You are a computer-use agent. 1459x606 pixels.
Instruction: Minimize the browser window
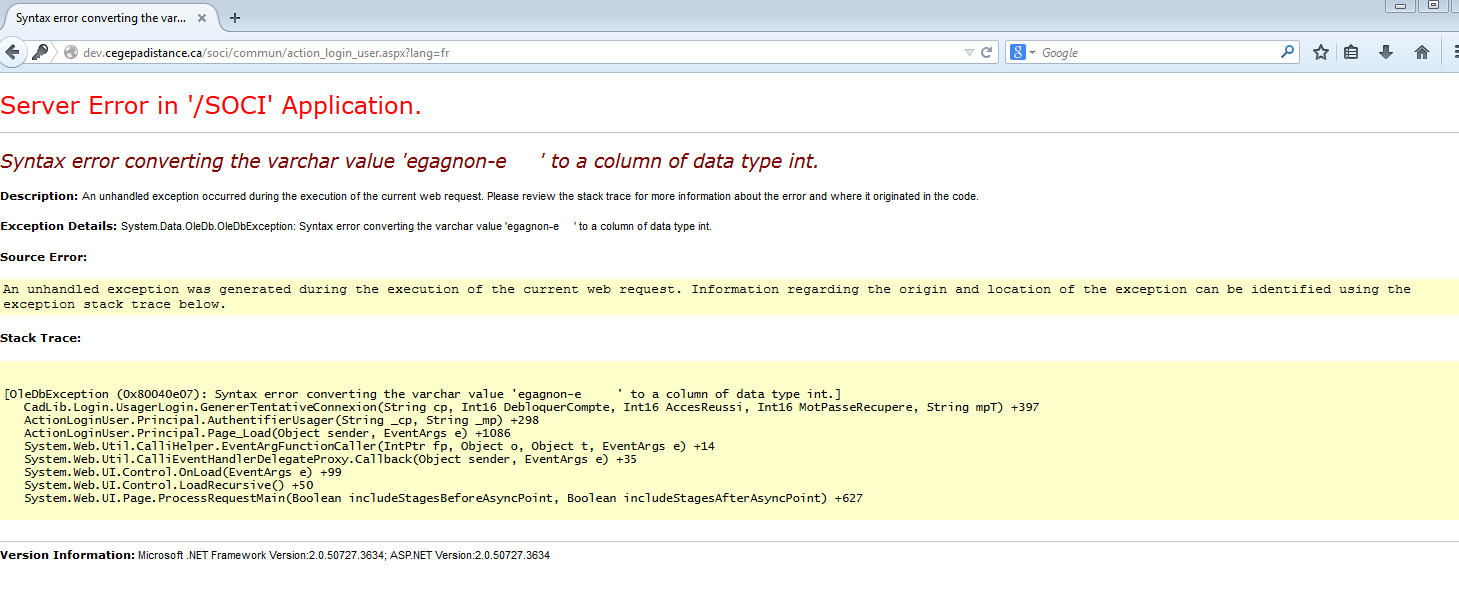coord(1400,6)
